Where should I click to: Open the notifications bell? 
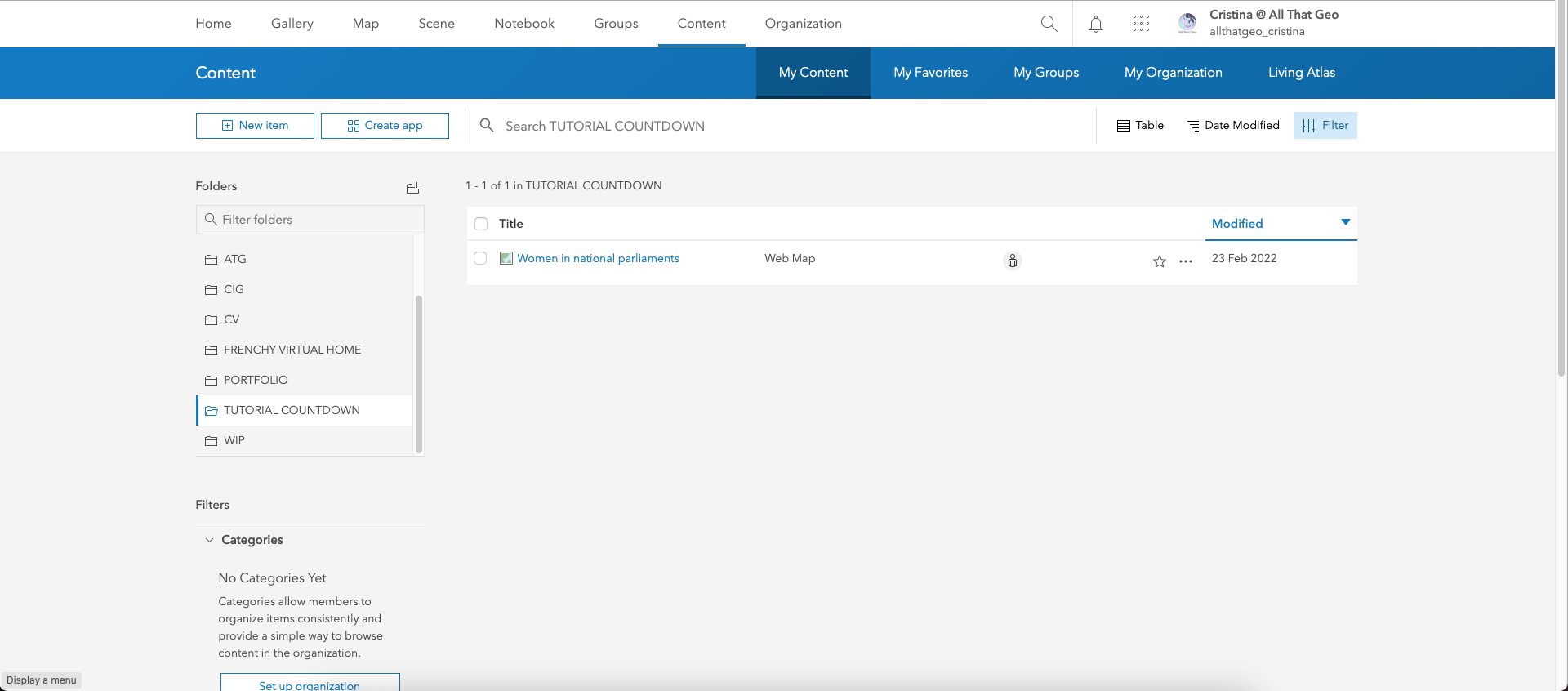tap(1096, 24)
